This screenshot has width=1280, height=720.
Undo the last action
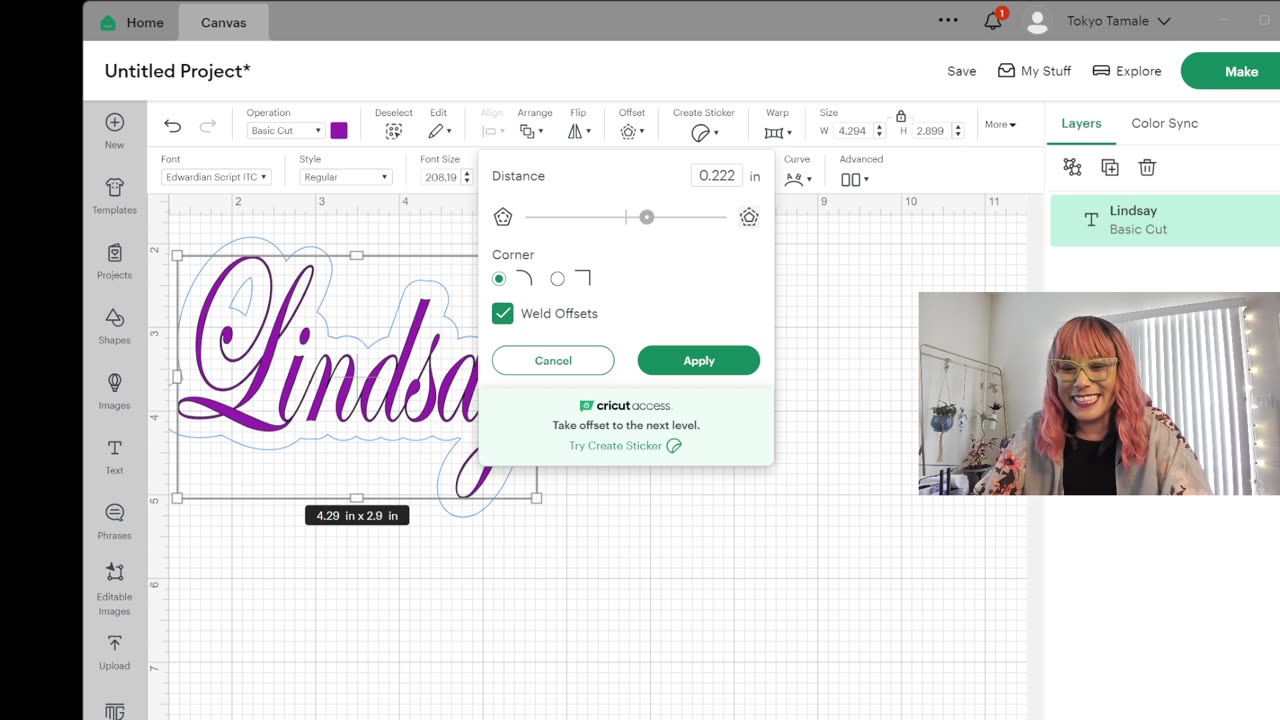tap(173, 125)
